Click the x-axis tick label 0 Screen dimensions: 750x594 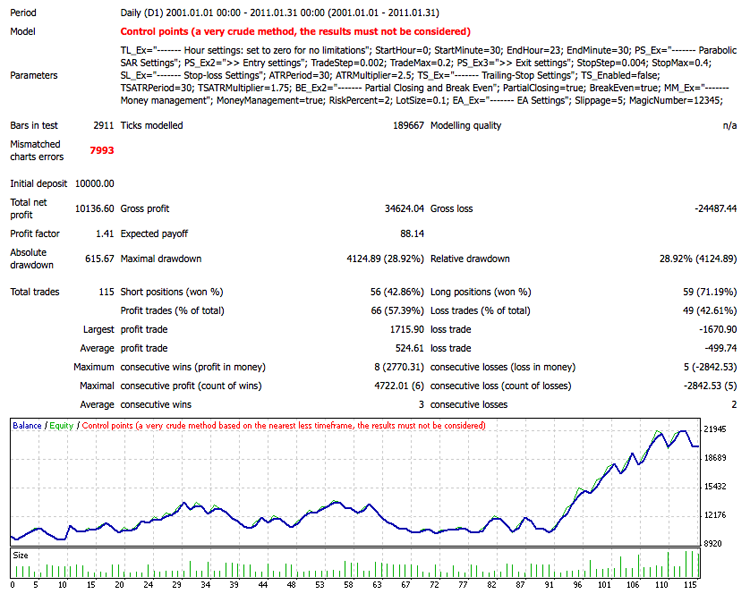tap(12, 584)
